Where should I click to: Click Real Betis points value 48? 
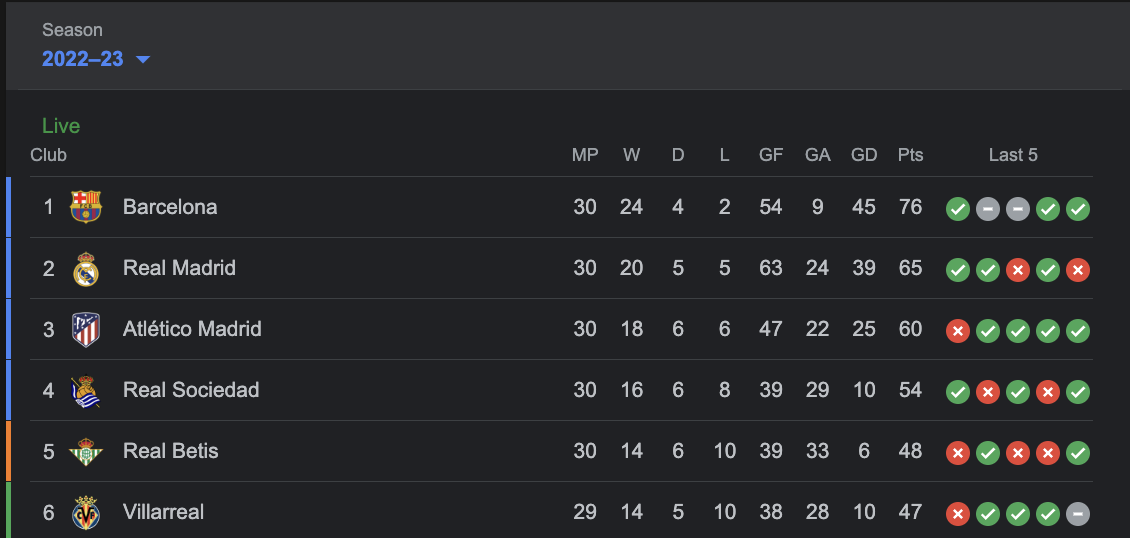coord(910,451)
